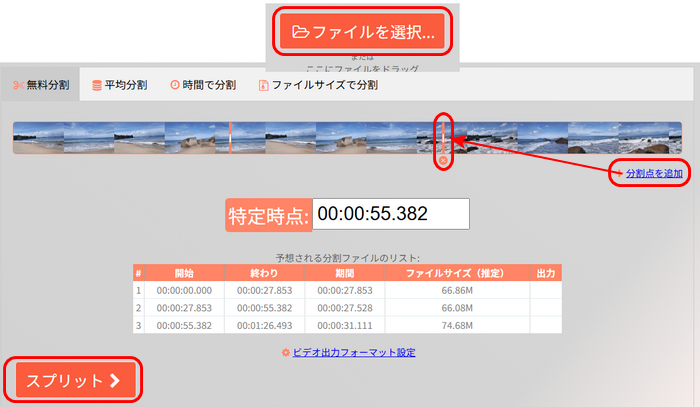Click end time 00:00:55.382 in row 2

click(264, 308)
